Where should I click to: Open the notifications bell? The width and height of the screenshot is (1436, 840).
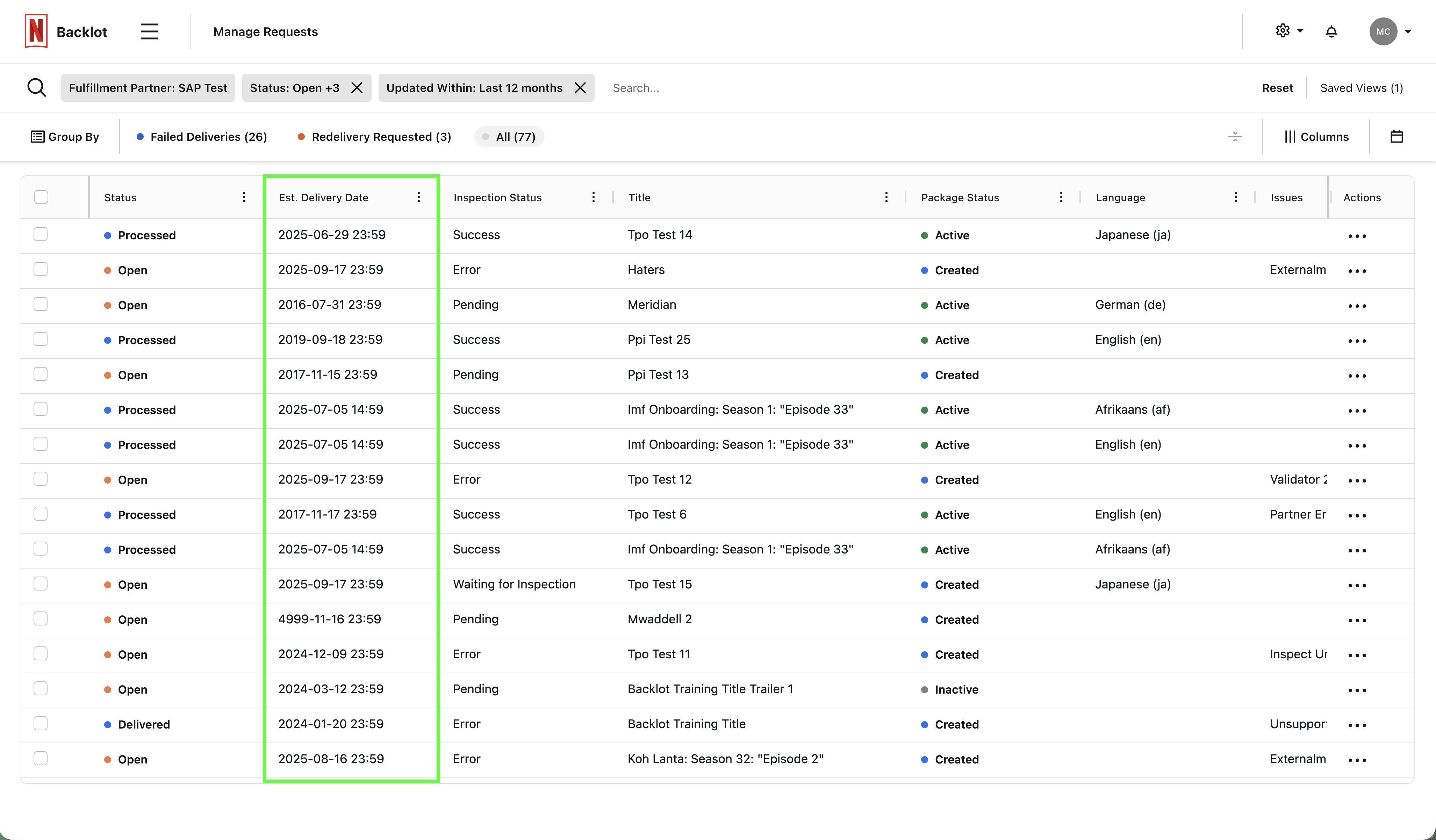coord(1331,31)
